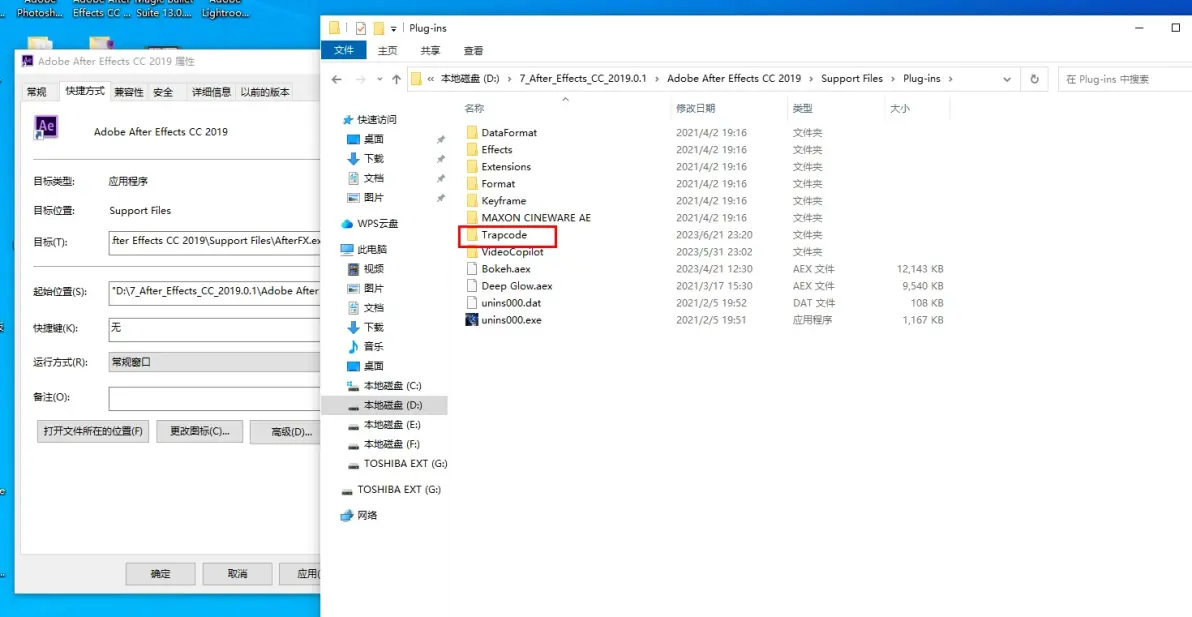Click the 取消 button
1192x617 pixels.
tap(236, 574)
